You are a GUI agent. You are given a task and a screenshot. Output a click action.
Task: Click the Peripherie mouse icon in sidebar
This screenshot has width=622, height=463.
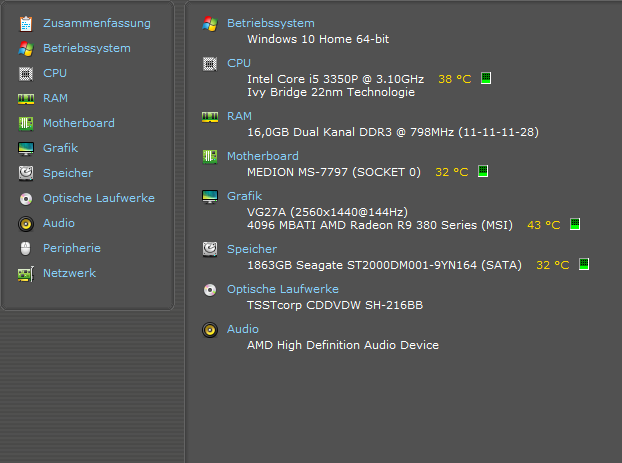pyautogui.click(x=26, y=248)
